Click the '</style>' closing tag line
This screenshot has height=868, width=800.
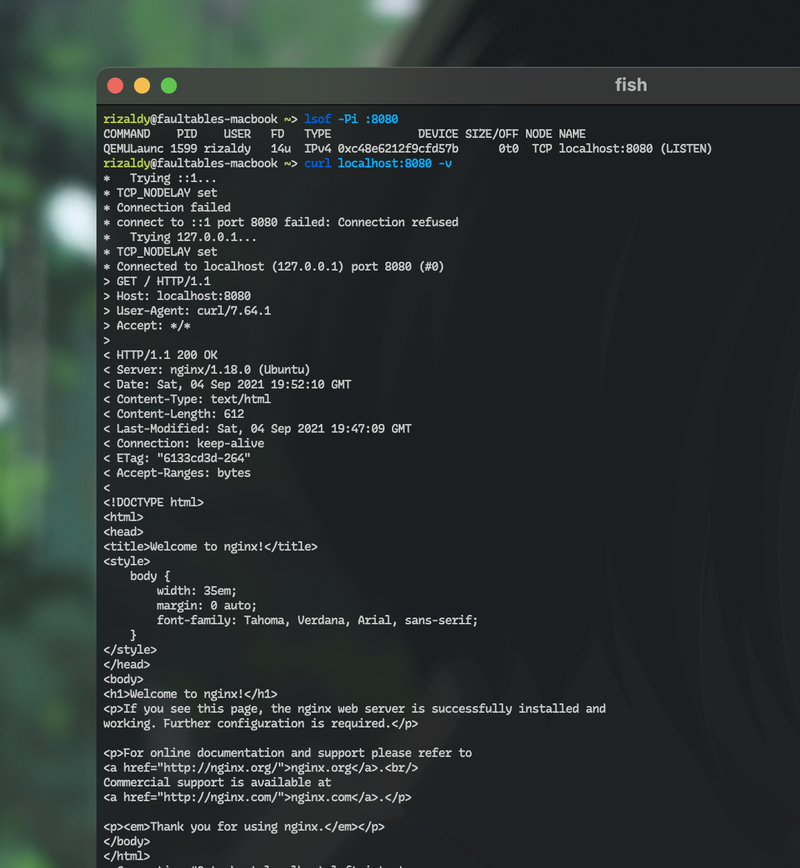pyautogui.click(x=130, y=650)
